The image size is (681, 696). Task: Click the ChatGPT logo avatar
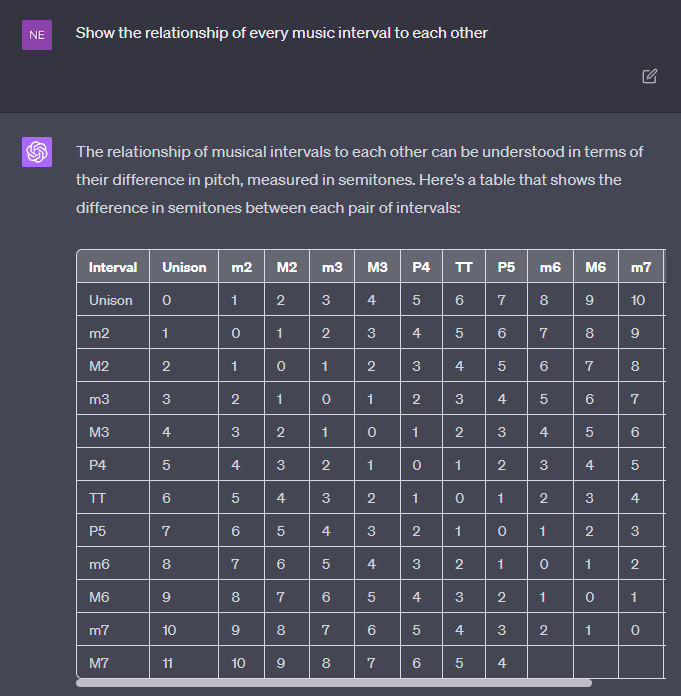coord(37,152)
